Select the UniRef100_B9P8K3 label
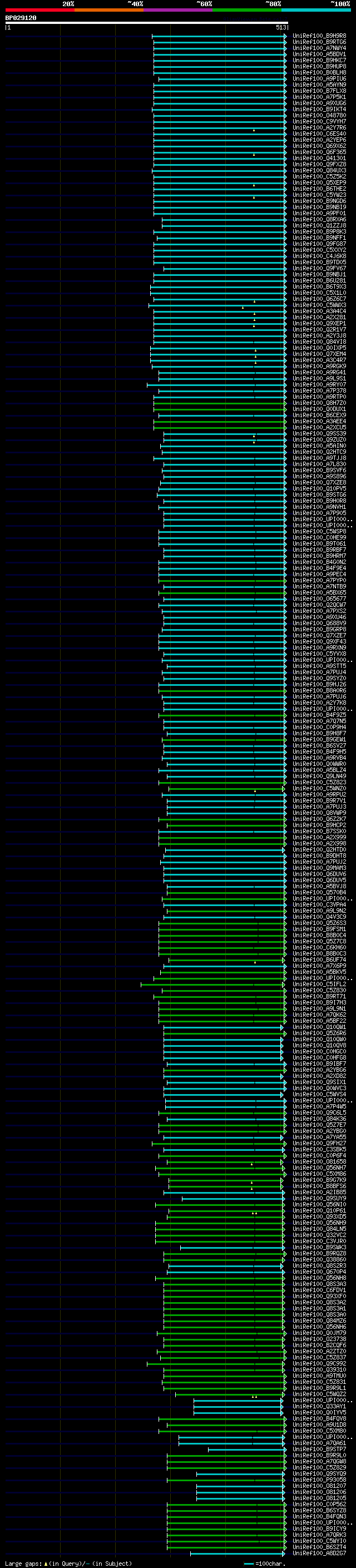The image size is (356, 1568). tap(319, 231)
